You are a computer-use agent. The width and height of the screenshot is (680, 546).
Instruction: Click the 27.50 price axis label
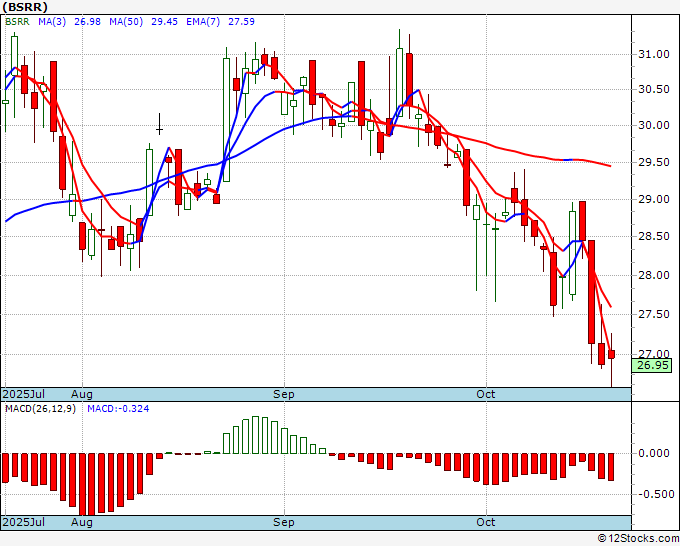tap(654, 314)
